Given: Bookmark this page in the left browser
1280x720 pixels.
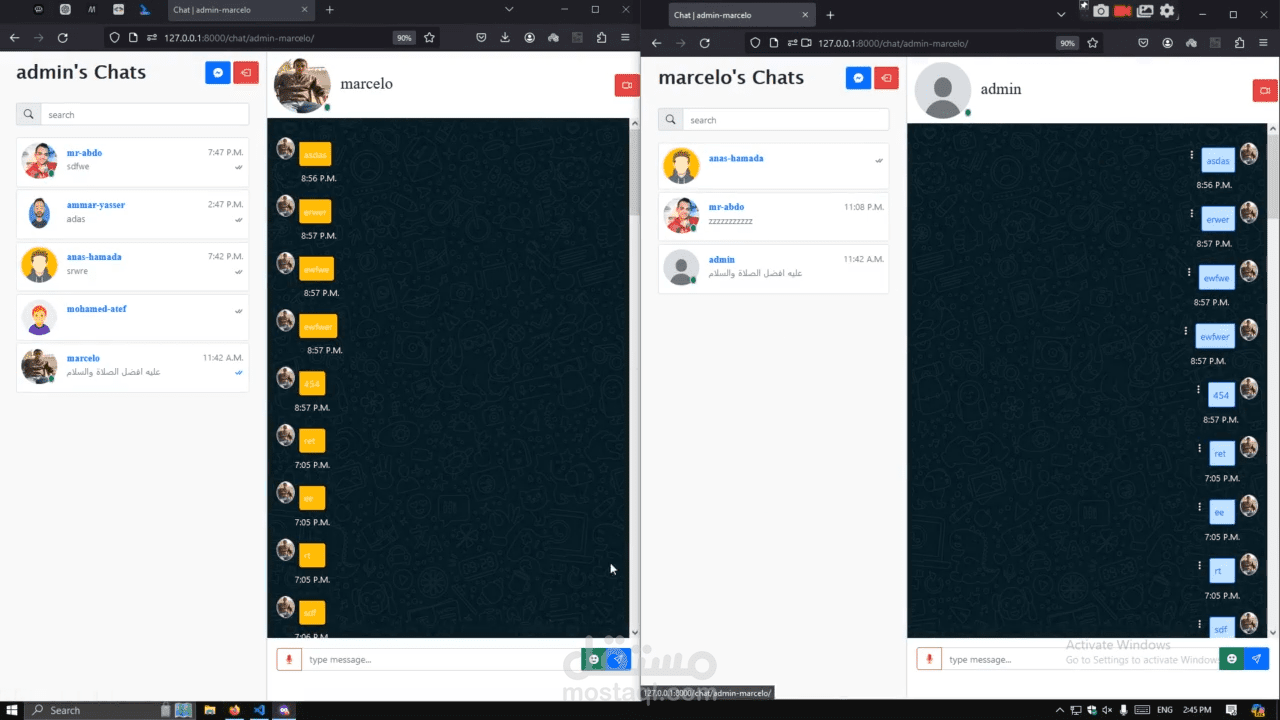Looking at the screenshot, I should tap(429, 37).
